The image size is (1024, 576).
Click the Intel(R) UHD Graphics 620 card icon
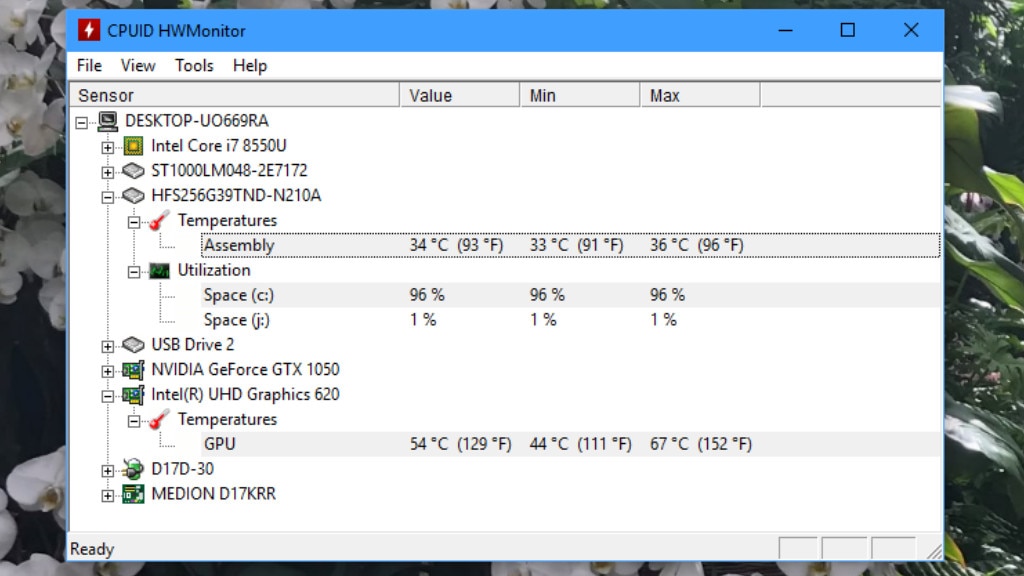click(133, 394)
